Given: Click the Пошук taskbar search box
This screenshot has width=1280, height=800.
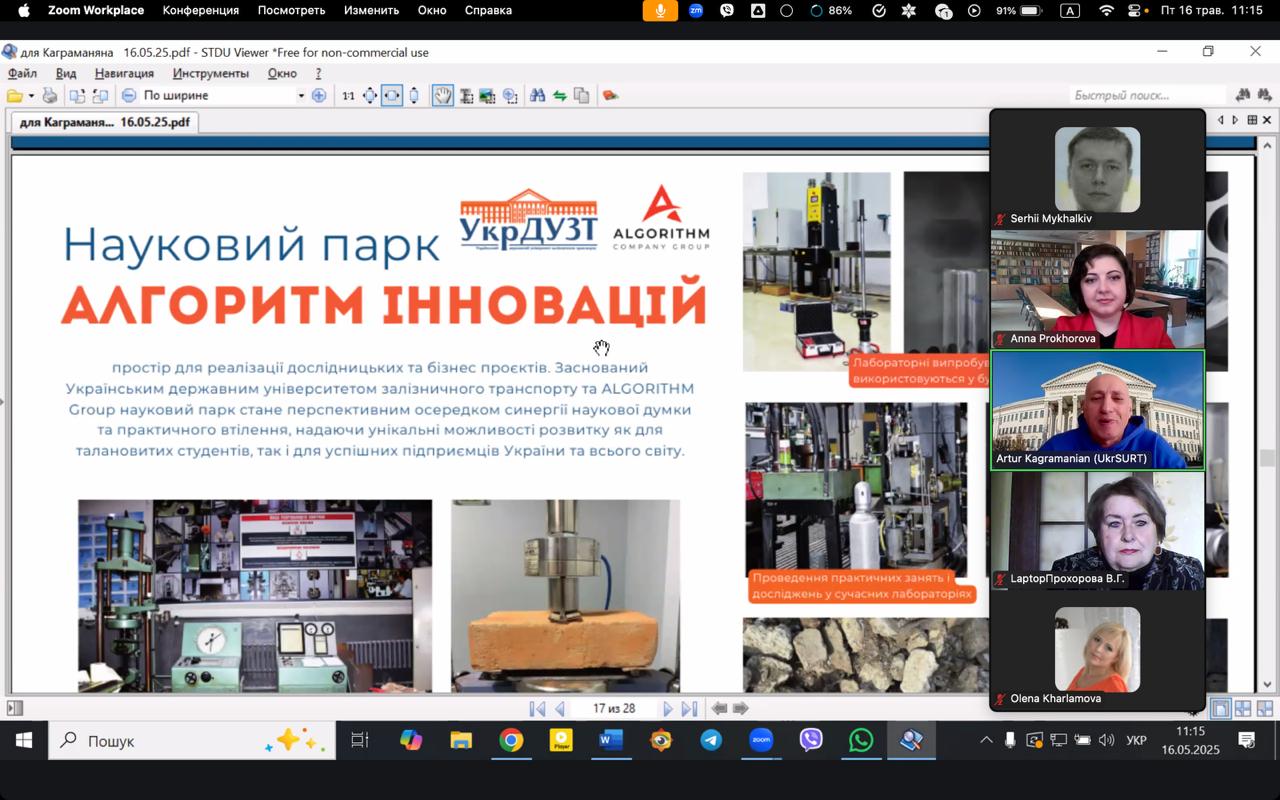Looking at the screenshot, I should click(x=192, y=741).
